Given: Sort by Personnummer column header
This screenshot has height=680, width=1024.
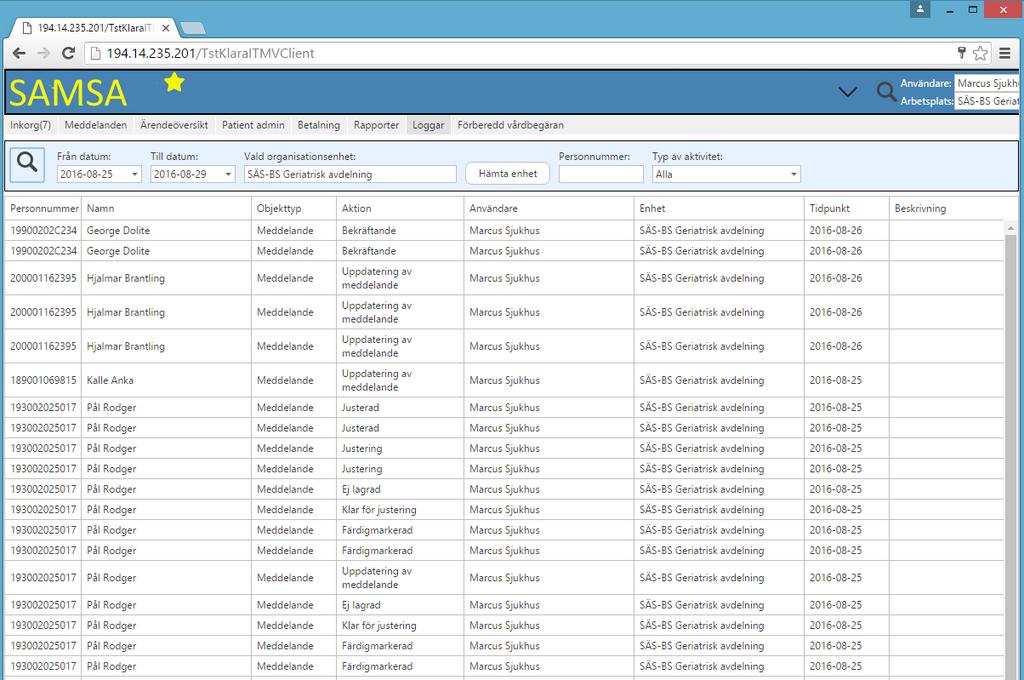Looking at the screenshot, I should (44, 208).
